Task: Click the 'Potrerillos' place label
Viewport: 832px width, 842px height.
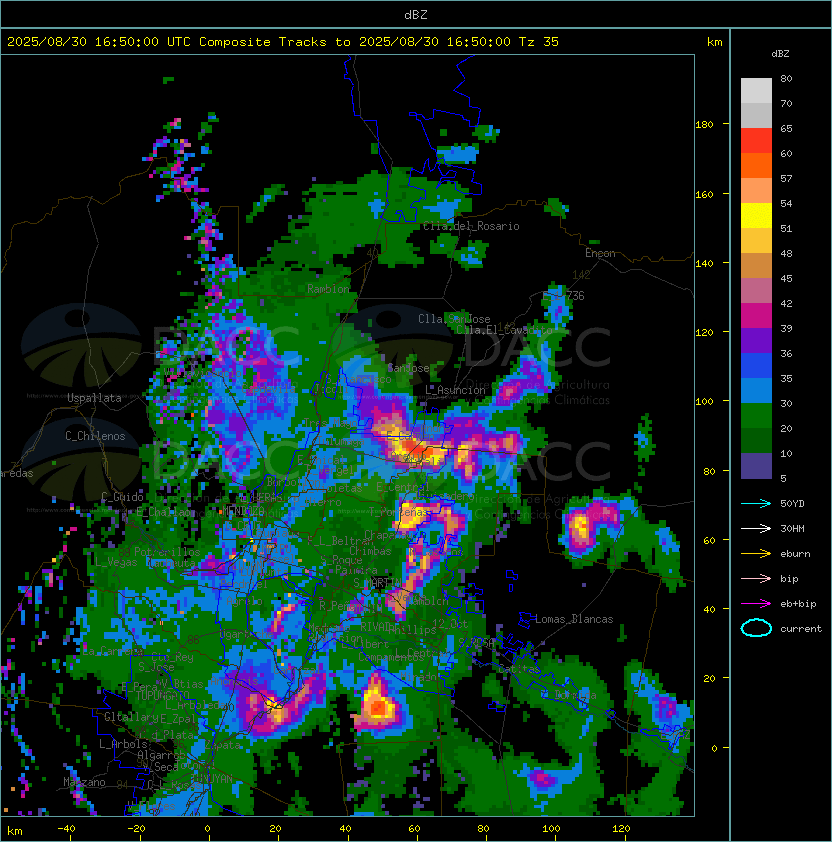Action: (x=167, y=552)
